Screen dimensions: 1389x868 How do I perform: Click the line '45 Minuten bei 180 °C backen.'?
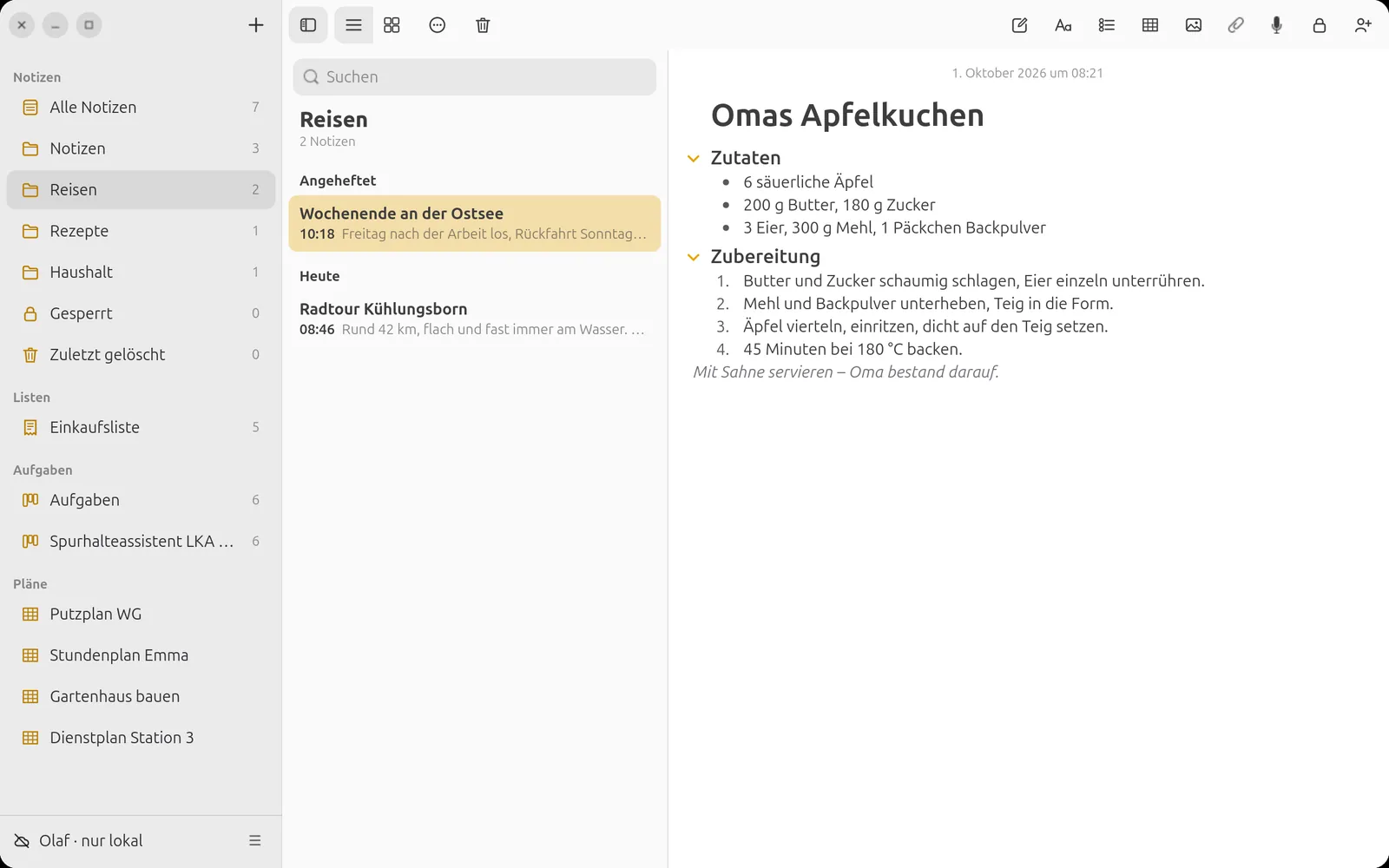click(852, 349)
